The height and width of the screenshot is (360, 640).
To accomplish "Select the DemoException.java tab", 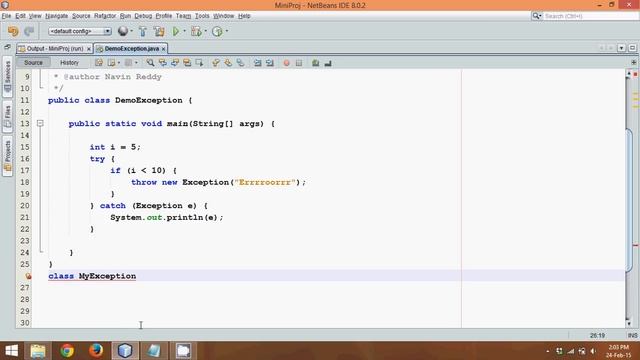I will [x=131, y=49].
